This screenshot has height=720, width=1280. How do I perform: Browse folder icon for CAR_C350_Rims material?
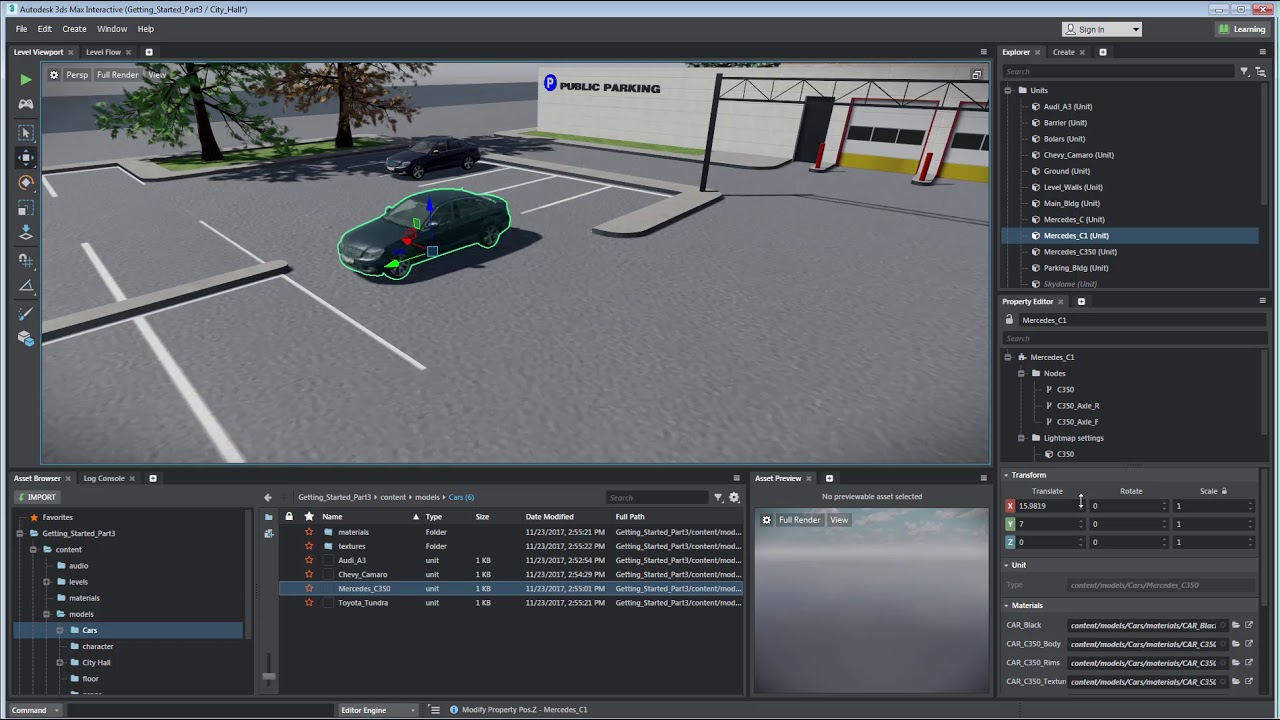(x=1236, y=662)
